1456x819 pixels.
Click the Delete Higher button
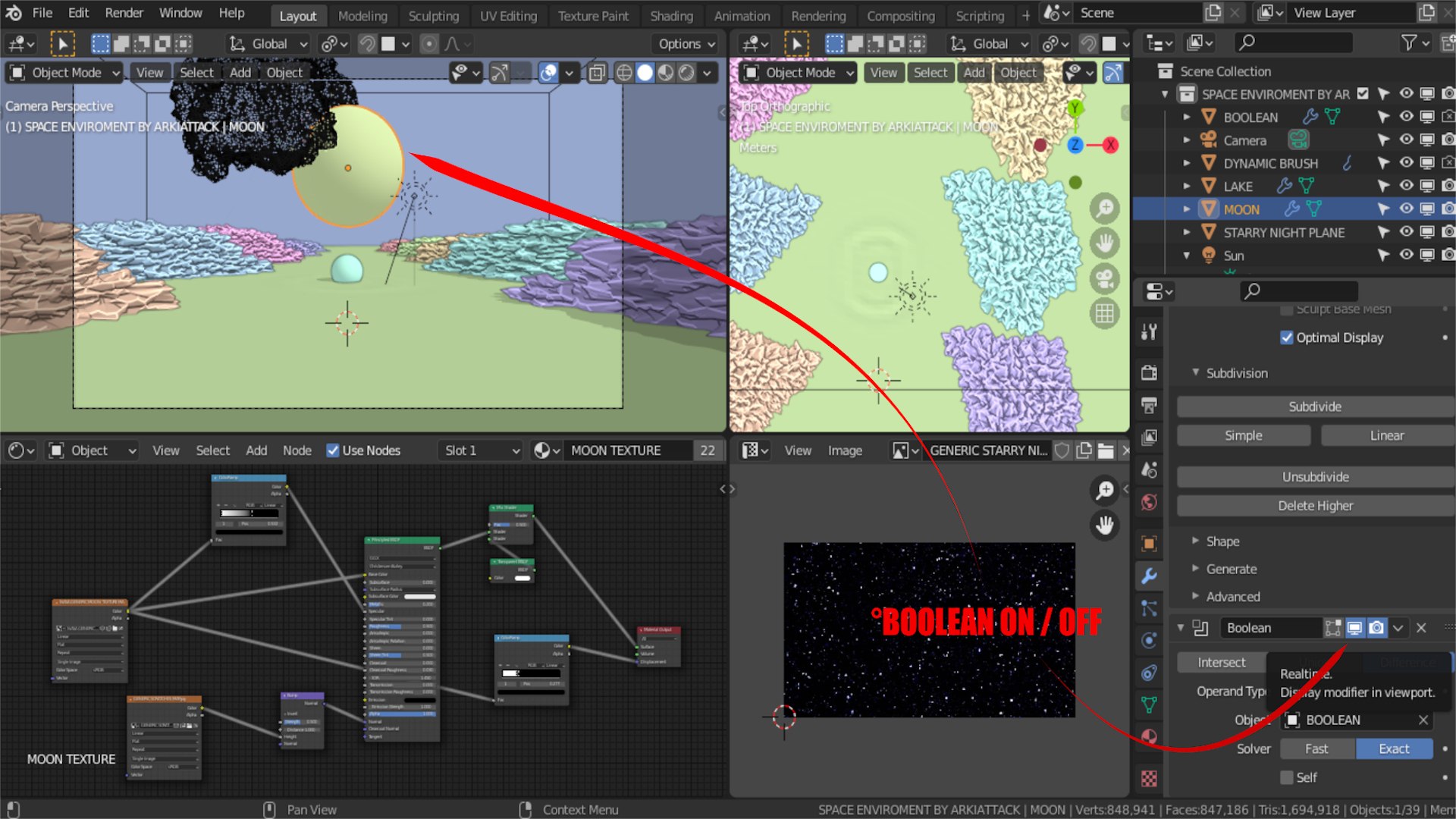pos(1316,506)
